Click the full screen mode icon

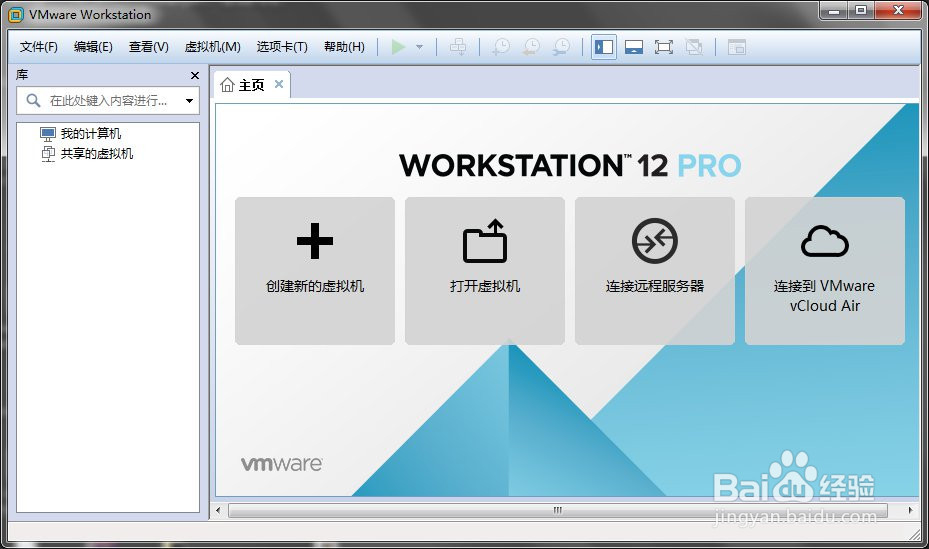tap(664, 47)
